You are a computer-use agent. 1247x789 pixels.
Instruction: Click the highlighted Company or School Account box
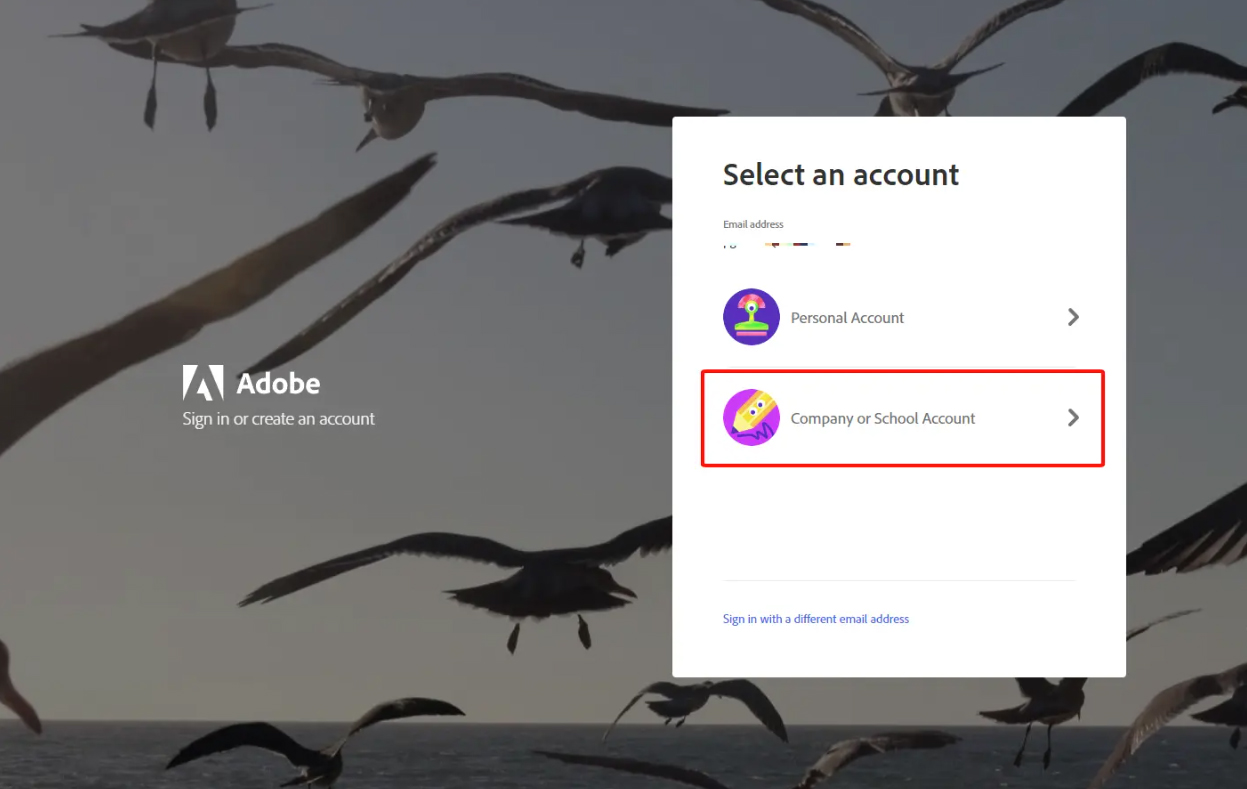[902, 418]
